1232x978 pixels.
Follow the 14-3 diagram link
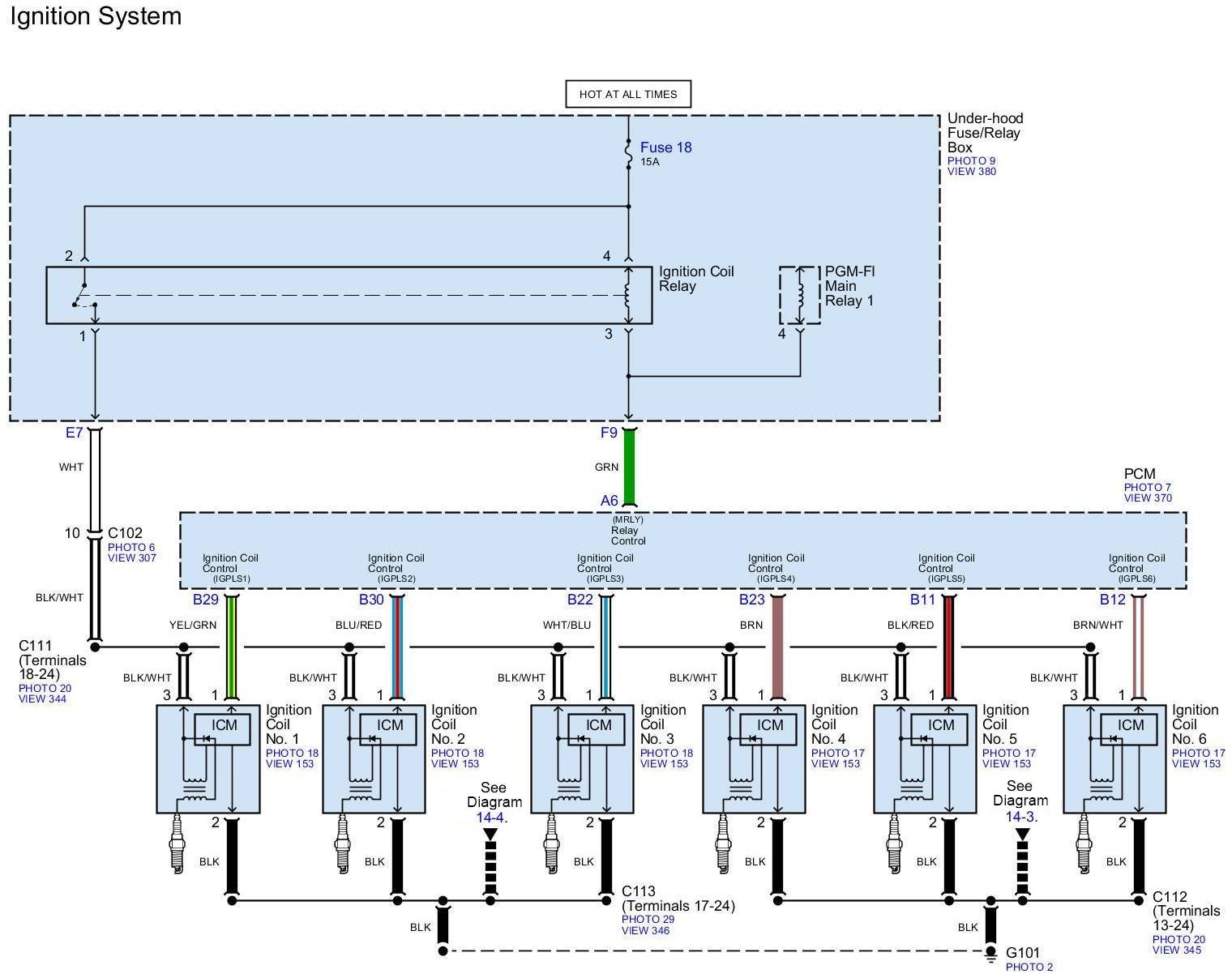pyautogui.click(x=1021, y=816)
